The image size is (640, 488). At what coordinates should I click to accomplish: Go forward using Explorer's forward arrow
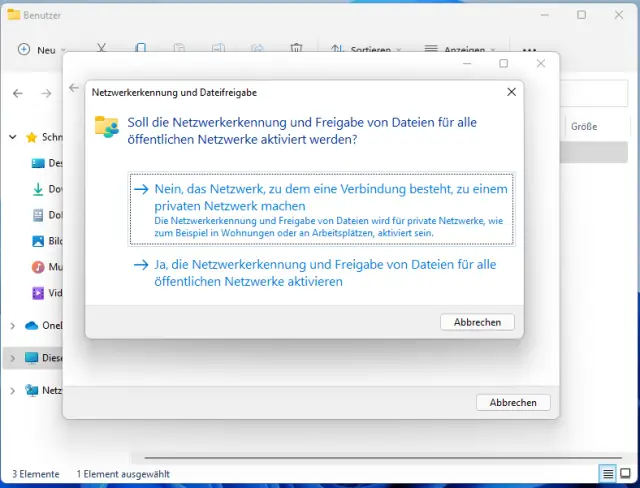point(46,93)
